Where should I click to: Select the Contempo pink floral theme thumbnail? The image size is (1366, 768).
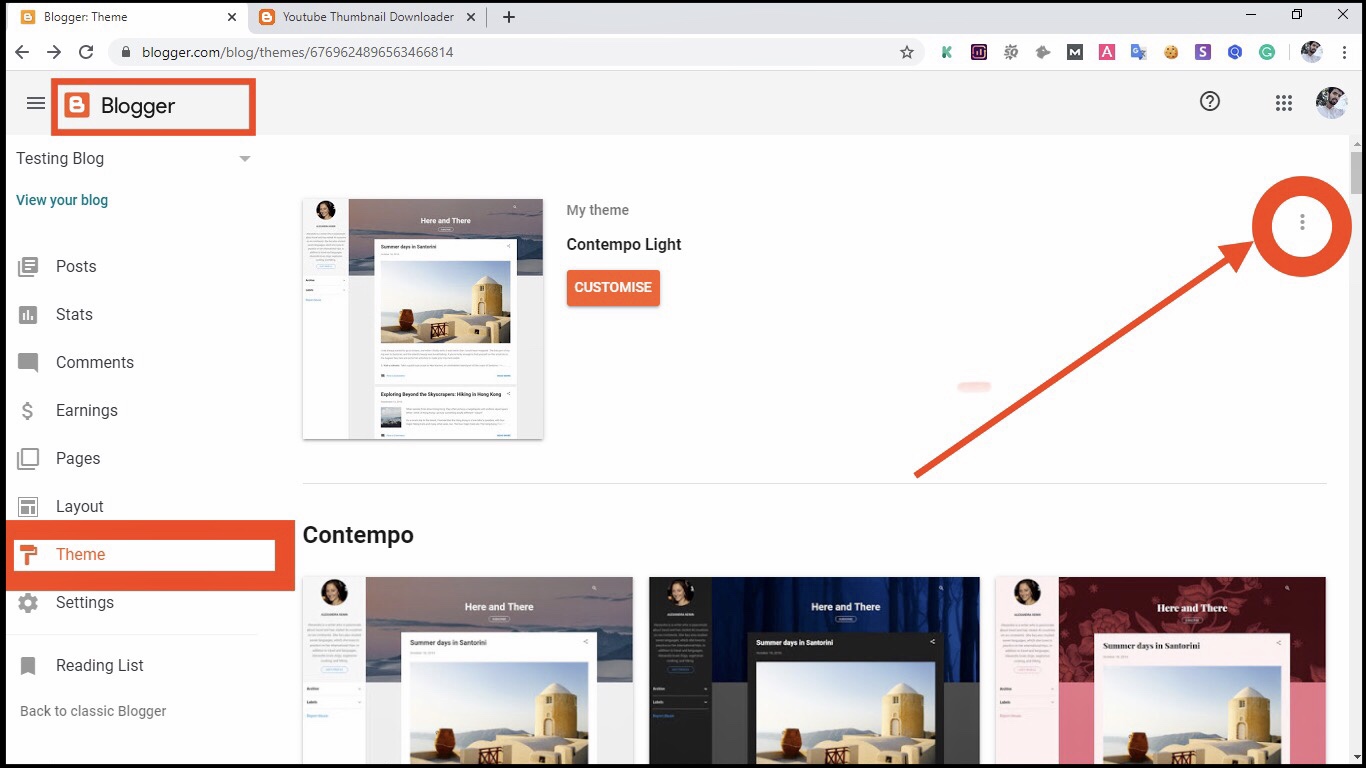pyautogui.click(x=1160, y=670)
